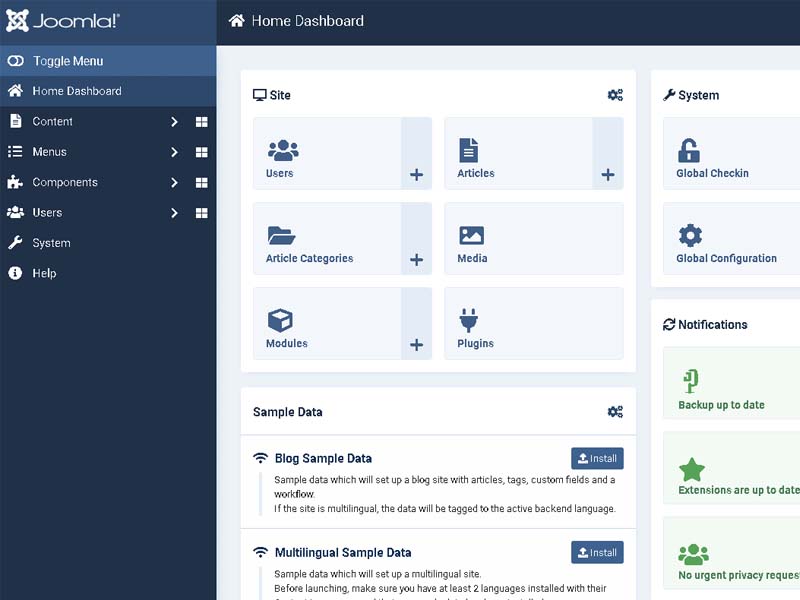This screenshot has height=600, width=800.
Task: Click the Joomla! logo
Action: [x=62, y=21]
